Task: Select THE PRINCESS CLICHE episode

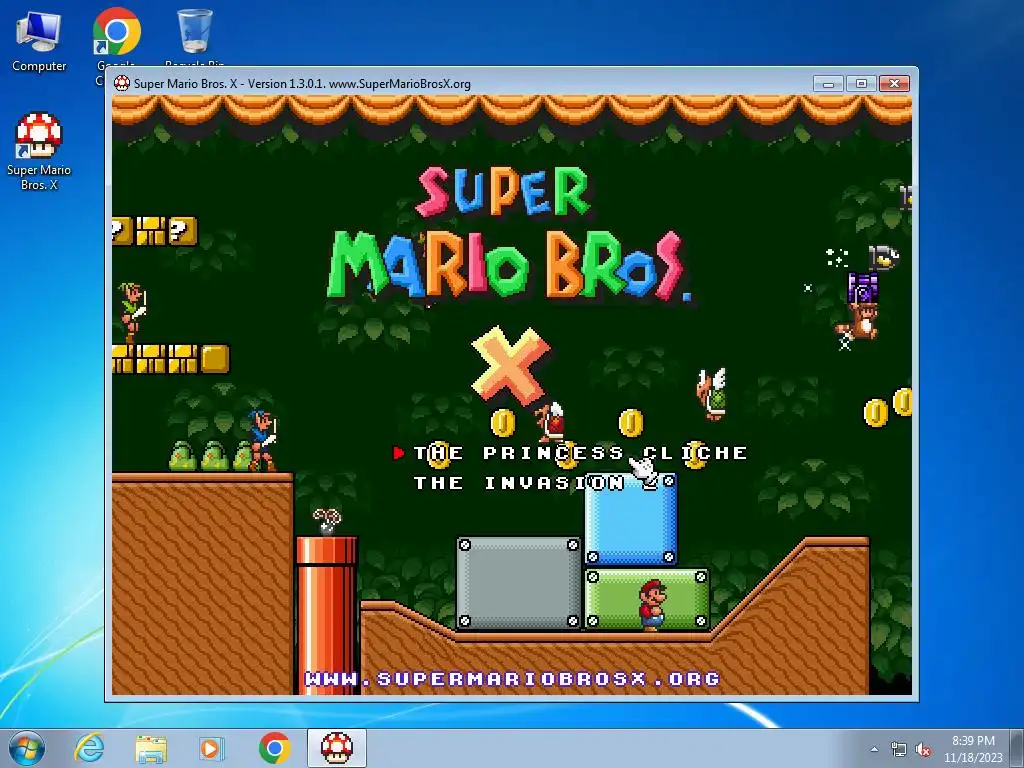Action: coord(581,453)
